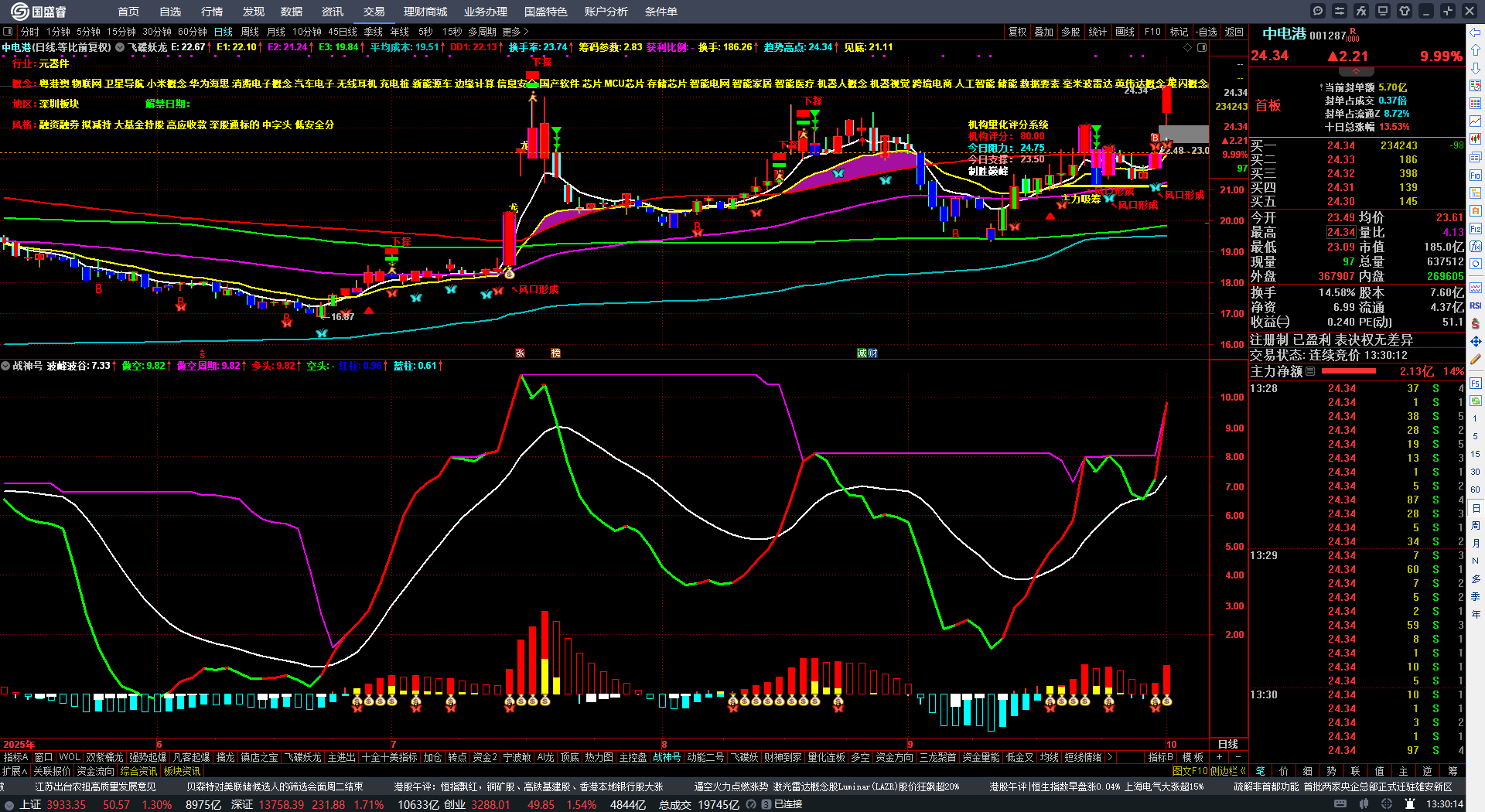Click the F10 company info sidebar icon
This screenshot has height=812, width=1485.
point(1476,176)
